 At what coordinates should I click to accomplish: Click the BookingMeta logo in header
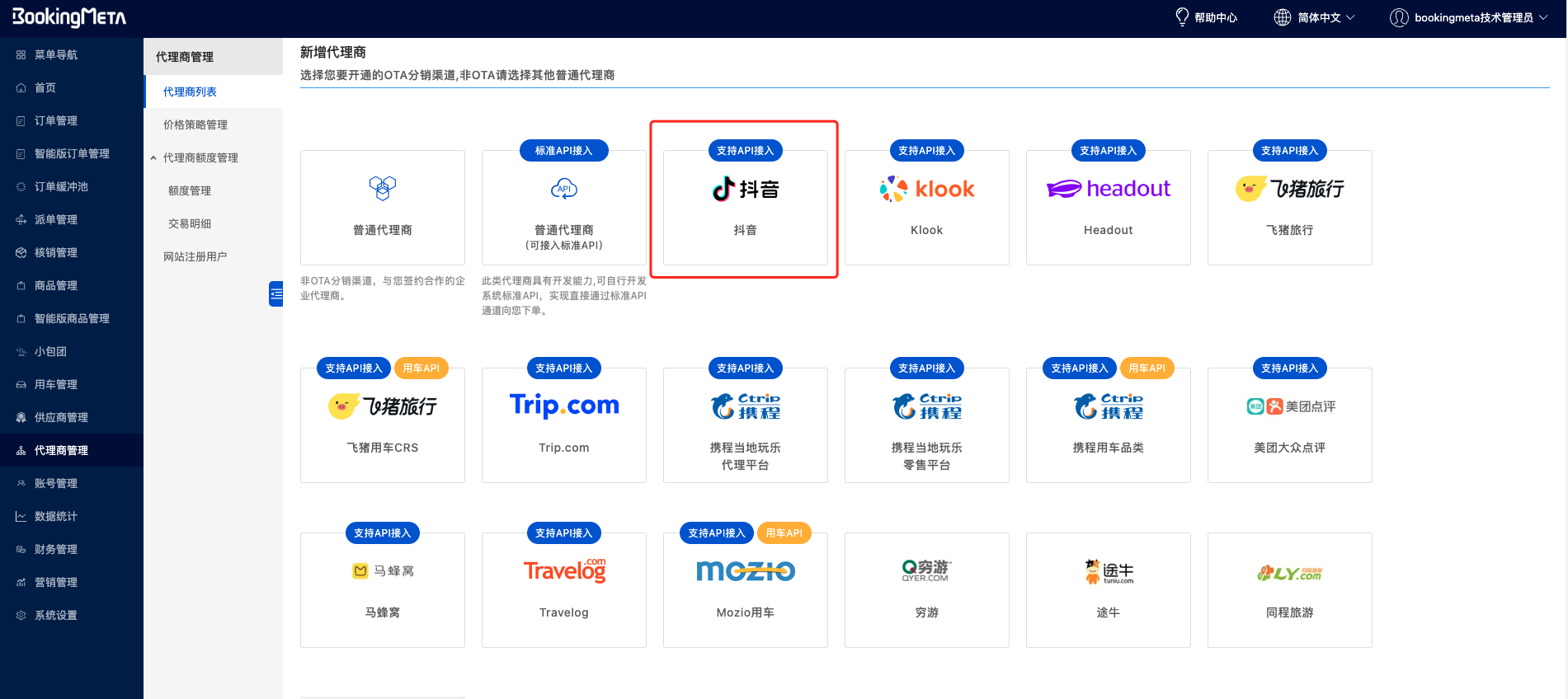click(x=69, y=17)
